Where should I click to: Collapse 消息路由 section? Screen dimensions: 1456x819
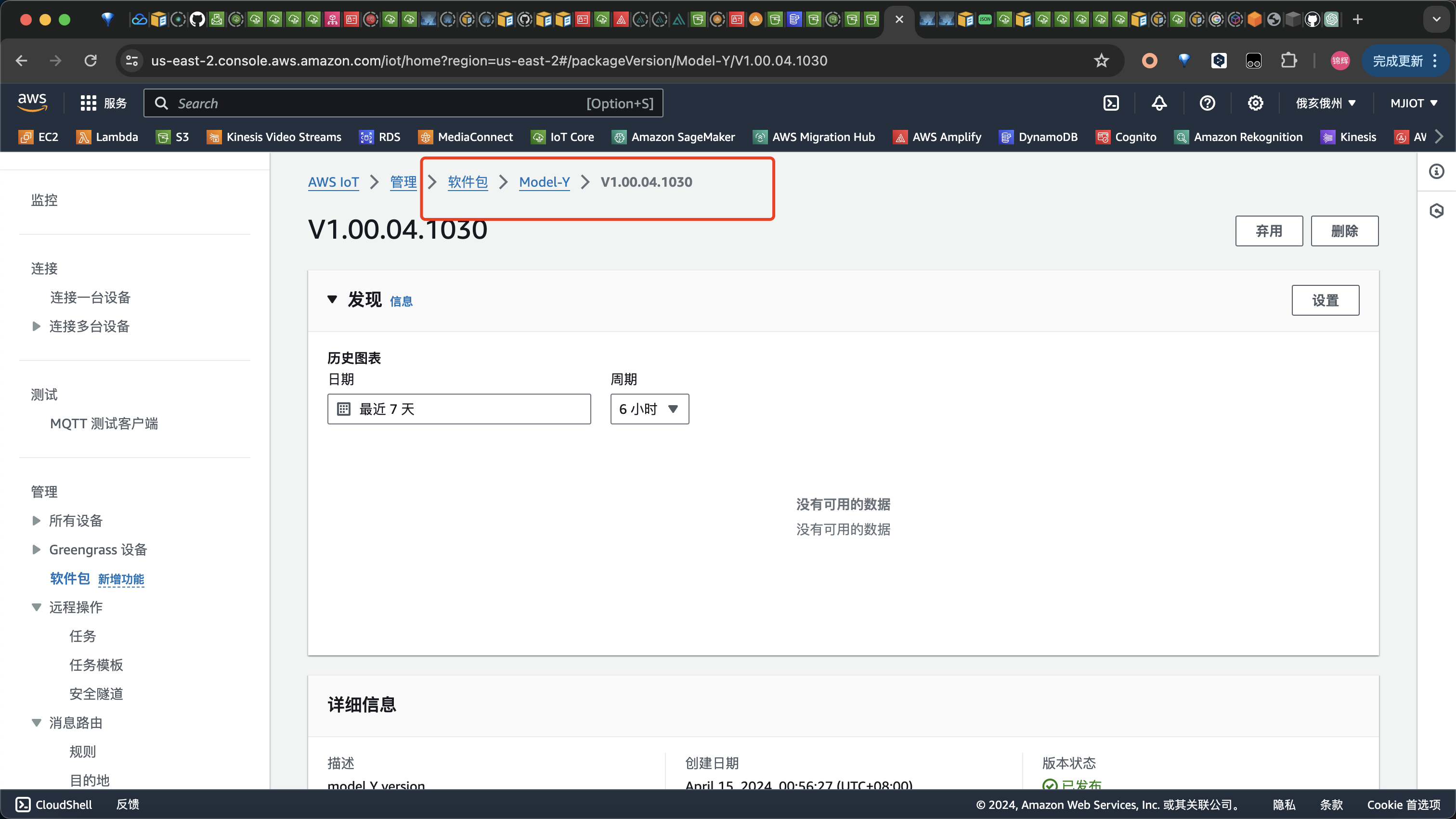point(36,722)
